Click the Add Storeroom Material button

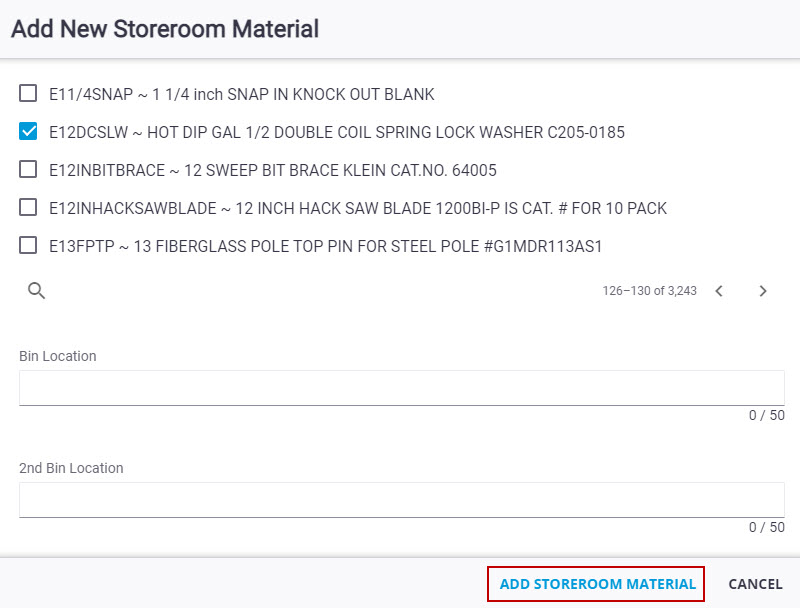click(x=597, y=584)
